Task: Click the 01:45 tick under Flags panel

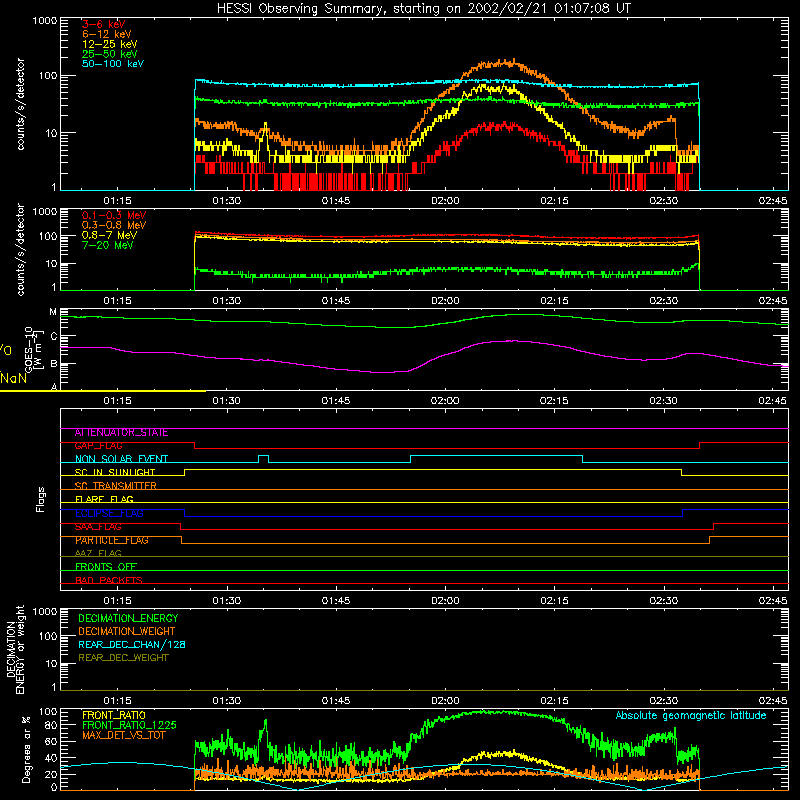Action: (336, 601)
